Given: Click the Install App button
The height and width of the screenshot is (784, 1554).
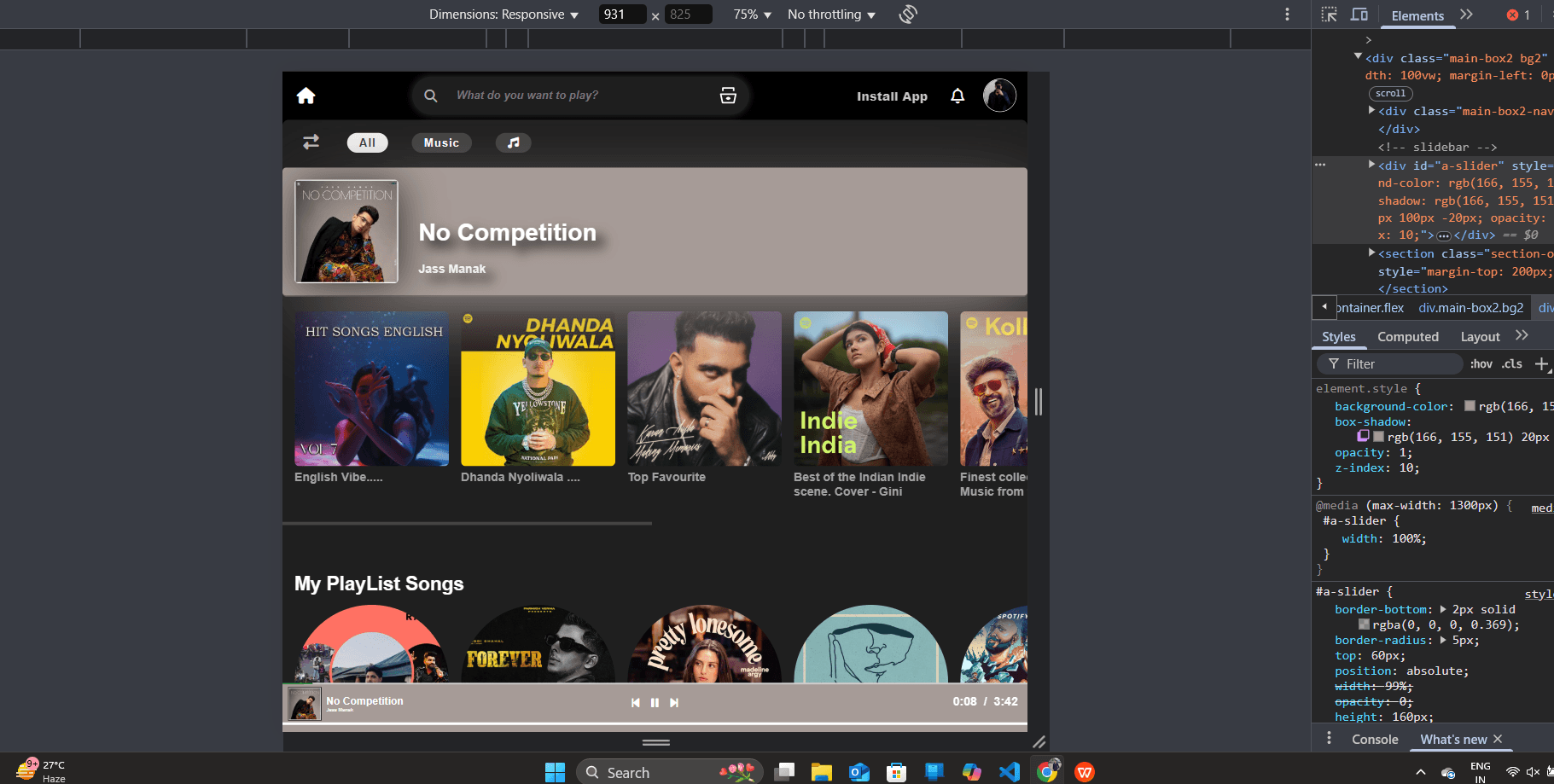Looking at the screenshot, I should (891, 96).
